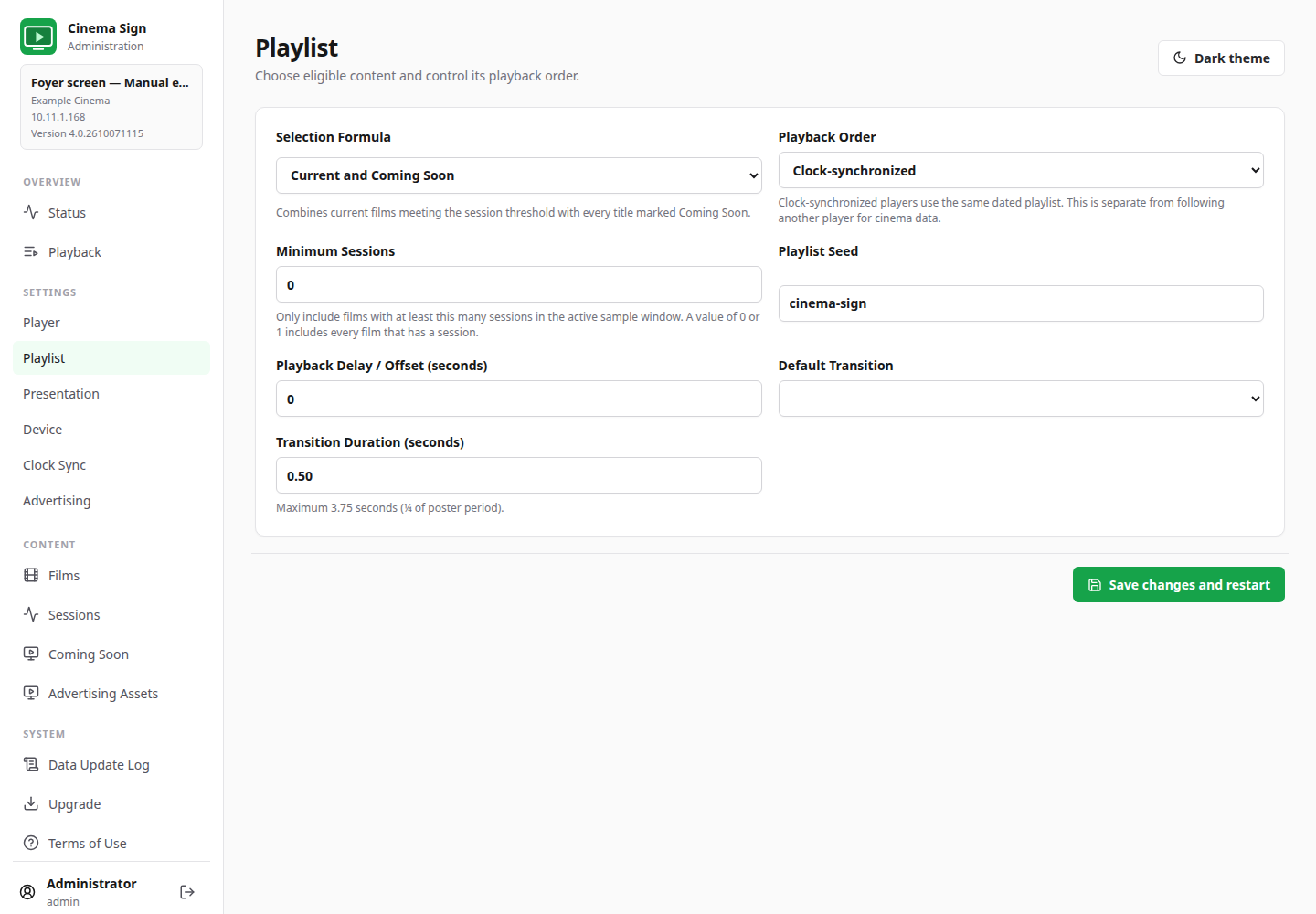The width and height of the screenshot is (1316, 914).
Task: Focus the Playback Delay / Offset field
Action: [519, 399]
